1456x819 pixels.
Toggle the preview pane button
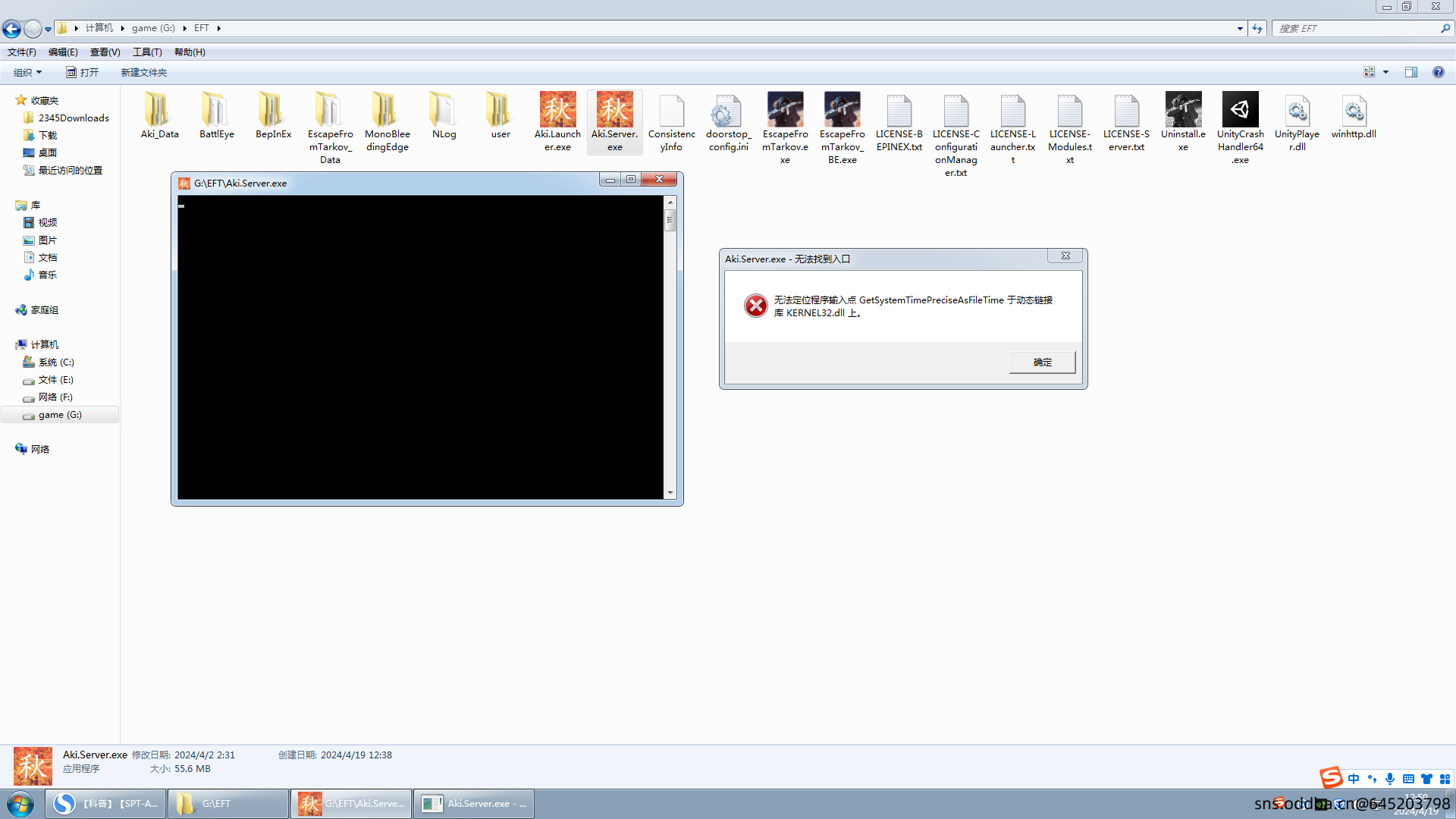(x=1411, y=72)
